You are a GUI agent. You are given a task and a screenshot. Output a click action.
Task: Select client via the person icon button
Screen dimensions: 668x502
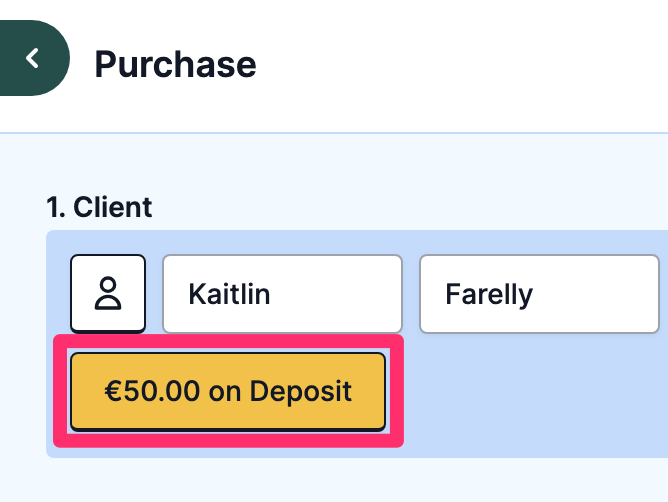[108, 294]
